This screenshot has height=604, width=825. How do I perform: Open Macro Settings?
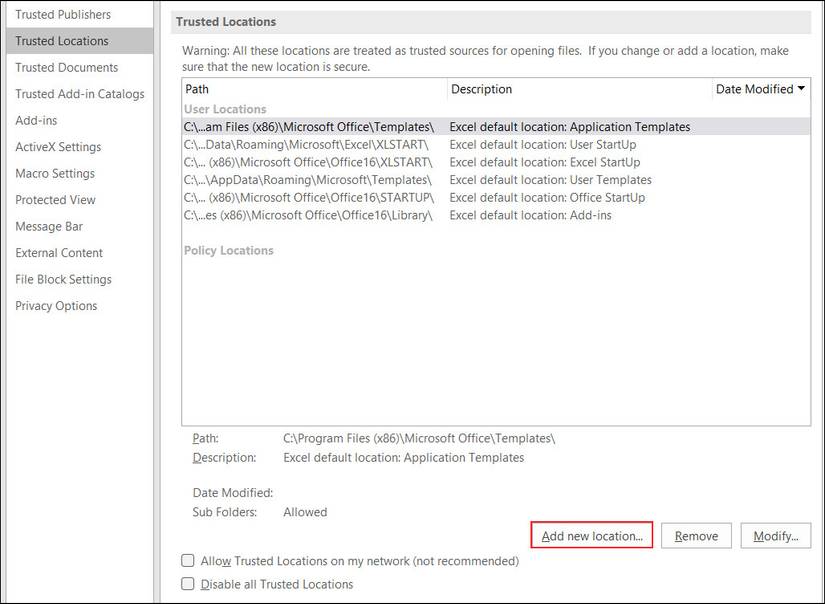[x=53, y=173]
